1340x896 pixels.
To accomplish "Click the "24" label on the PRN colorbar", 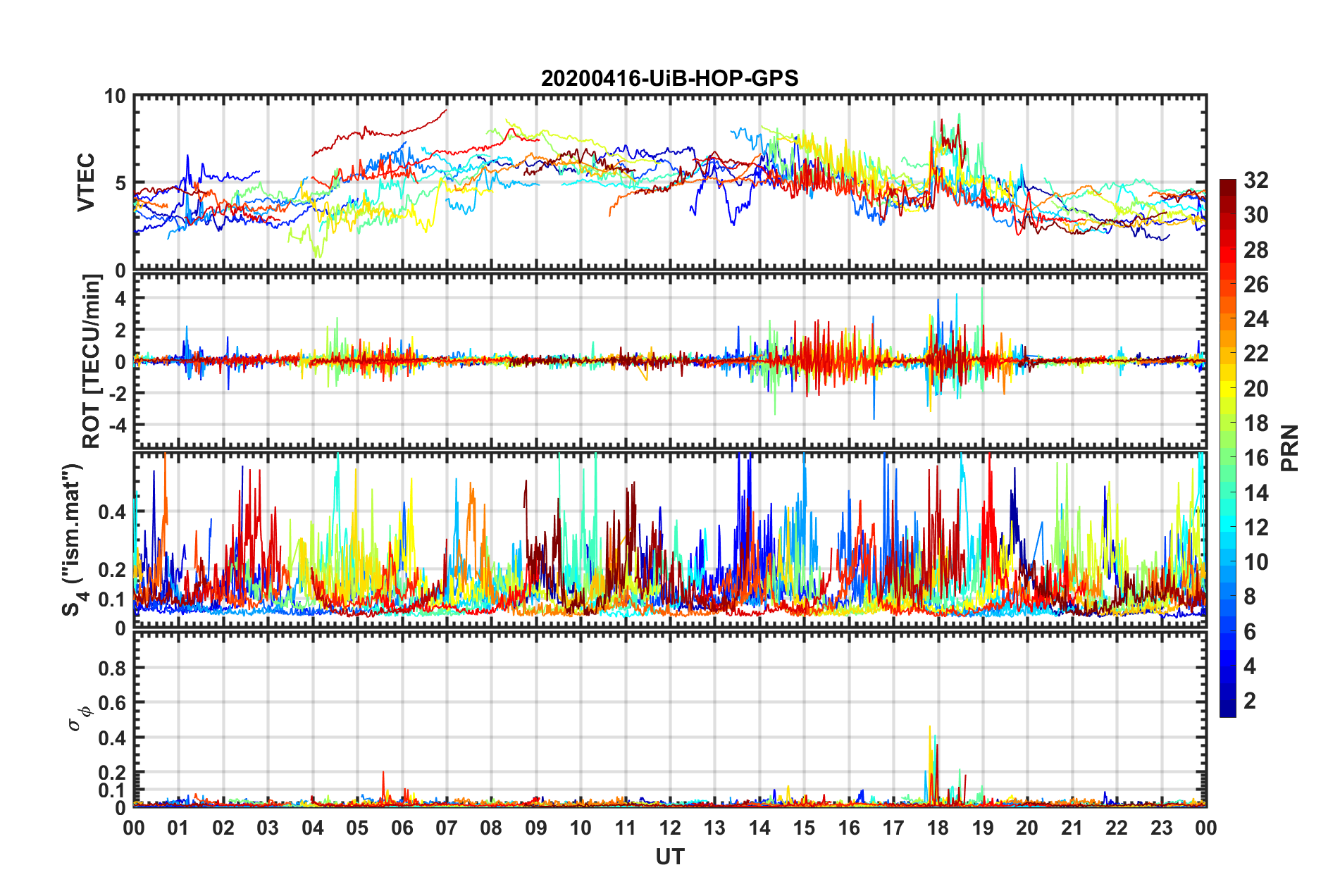I will point(1255,319).
